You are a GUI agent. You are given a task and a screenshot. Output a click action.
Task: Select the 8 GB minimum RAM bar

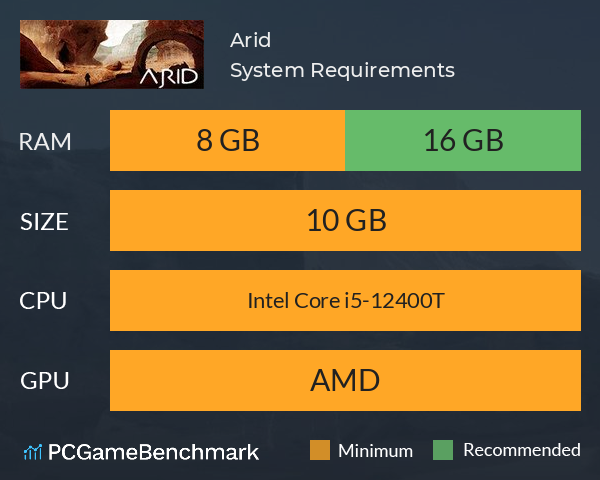click(x=228, y=140)
